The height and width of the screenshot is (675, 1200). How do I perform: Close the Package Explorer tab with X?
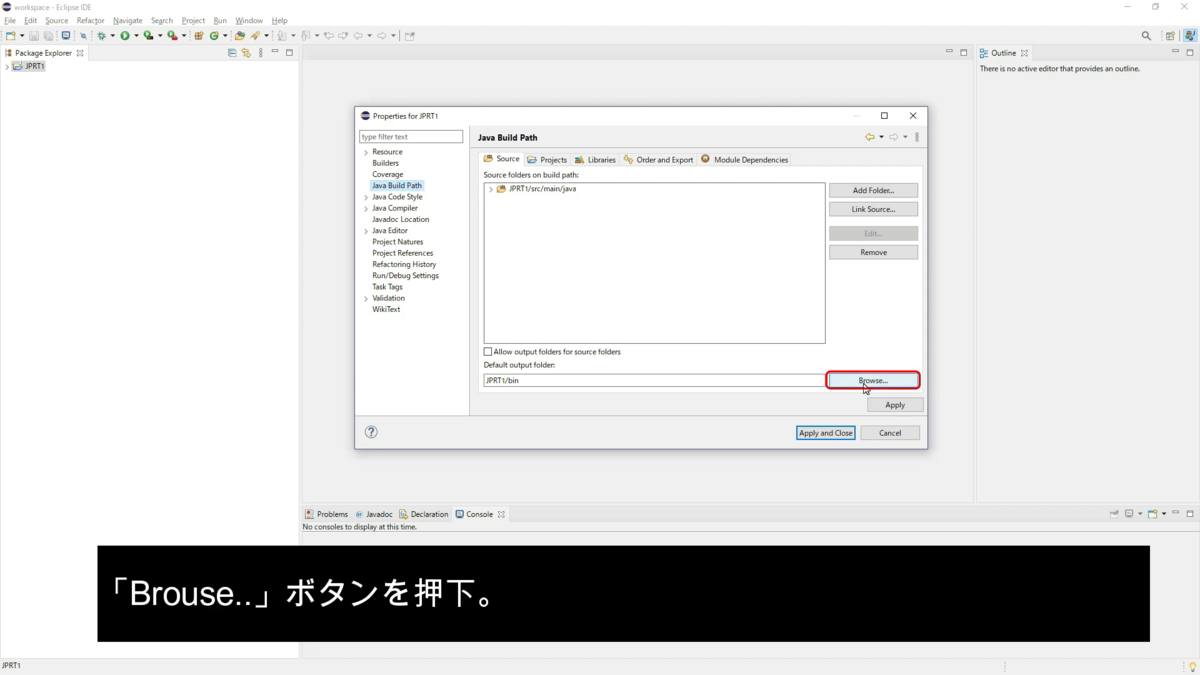pyautogui.click(x=80, y=53)
